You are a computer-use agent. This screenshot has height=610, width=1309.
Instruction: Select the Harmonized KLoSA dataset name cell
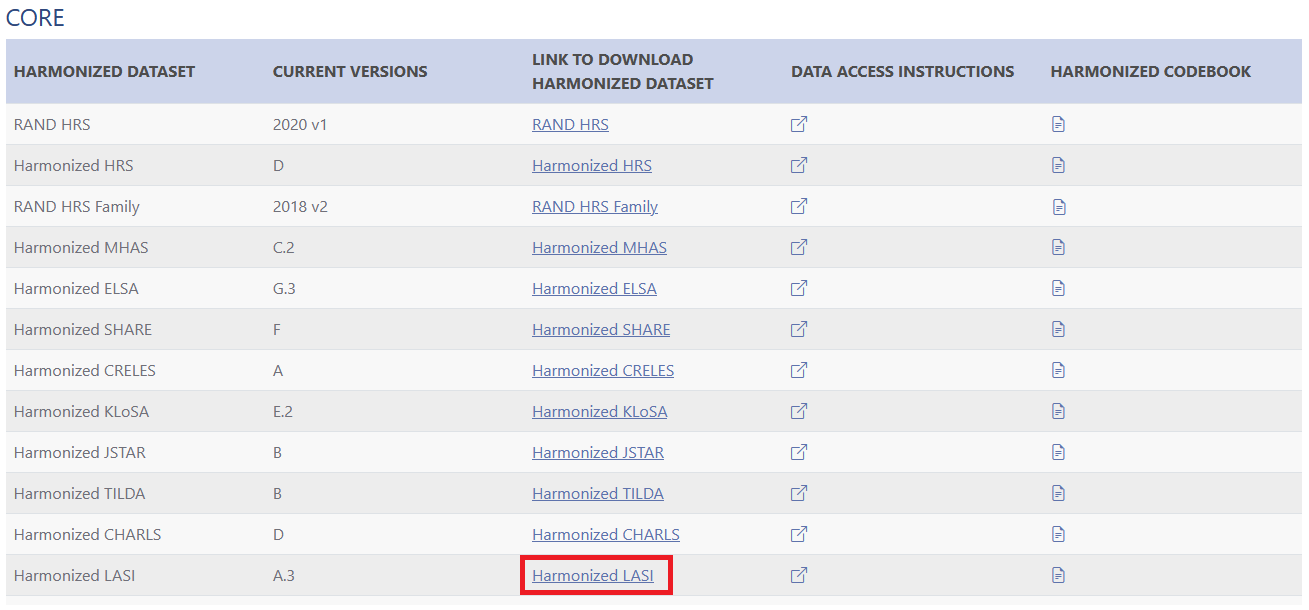81,412
